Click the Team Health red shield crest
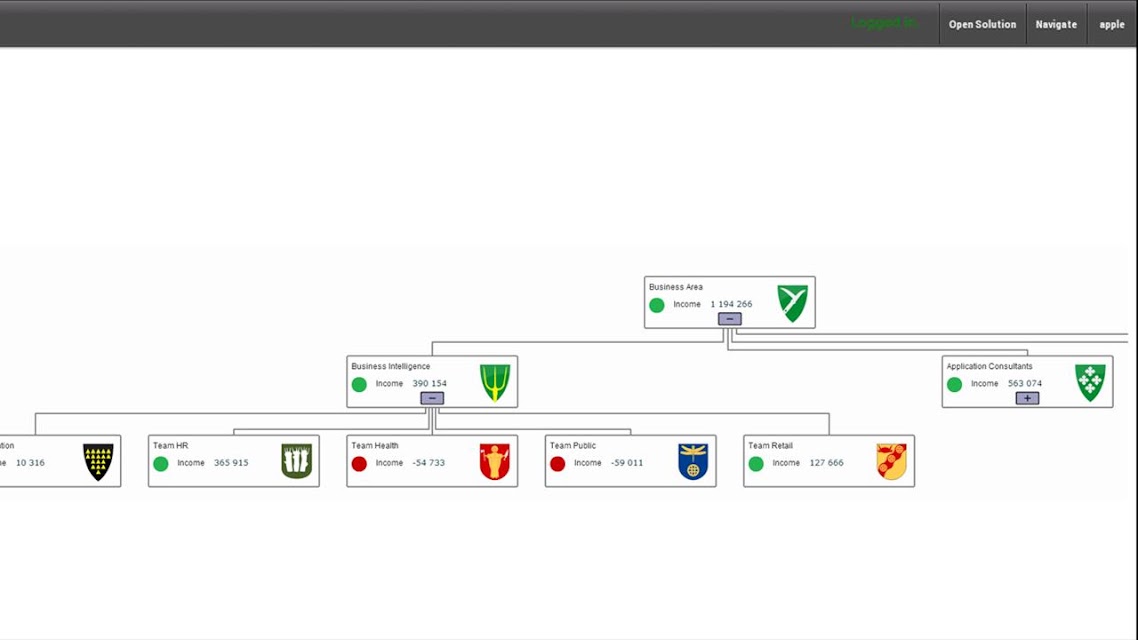Screen dimensions: 1138x640 [x=495, y=461]
